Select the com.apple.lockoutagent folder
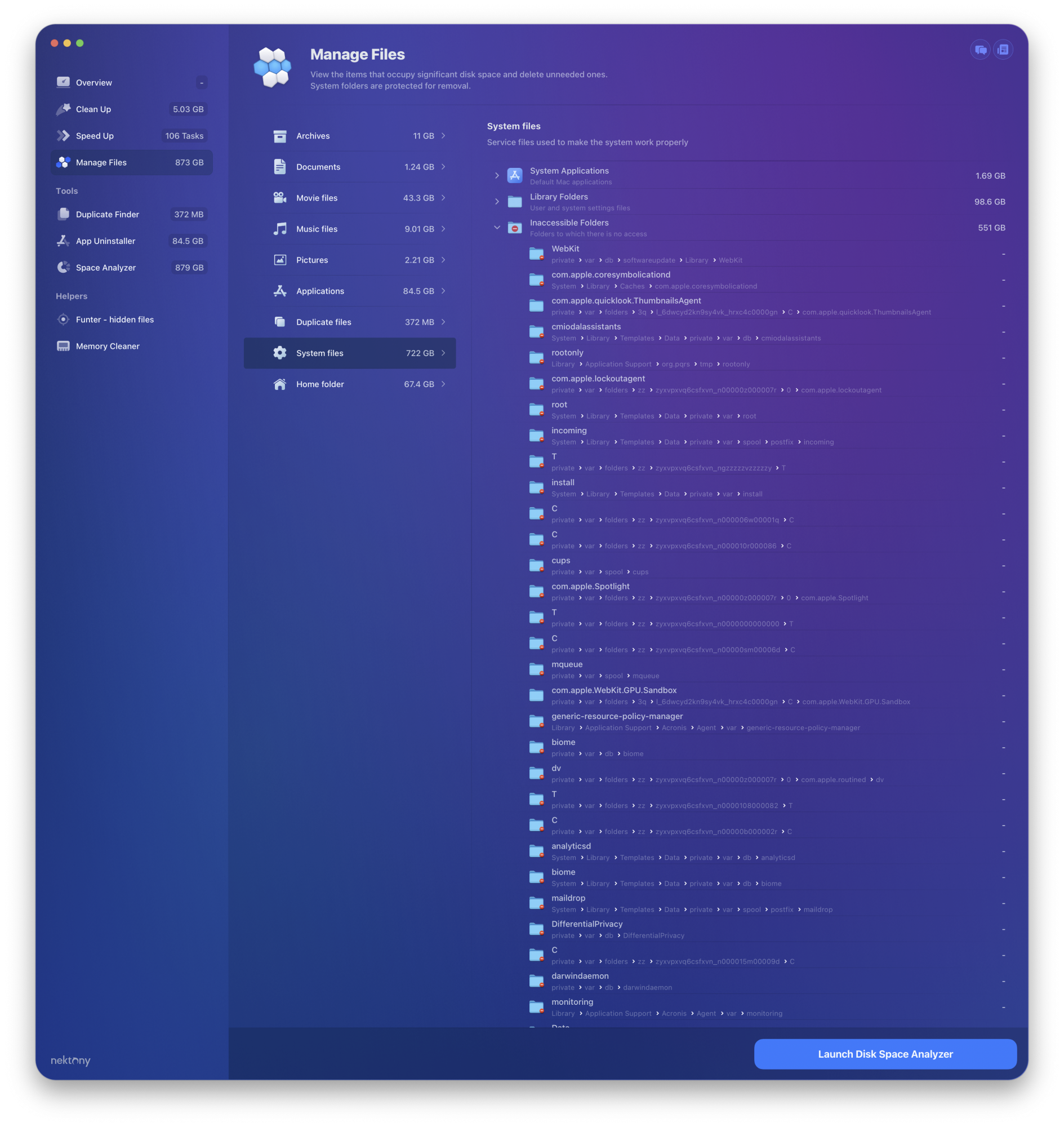The height and width of the screenshot is (1127, 1064). [x=766, y=384]
